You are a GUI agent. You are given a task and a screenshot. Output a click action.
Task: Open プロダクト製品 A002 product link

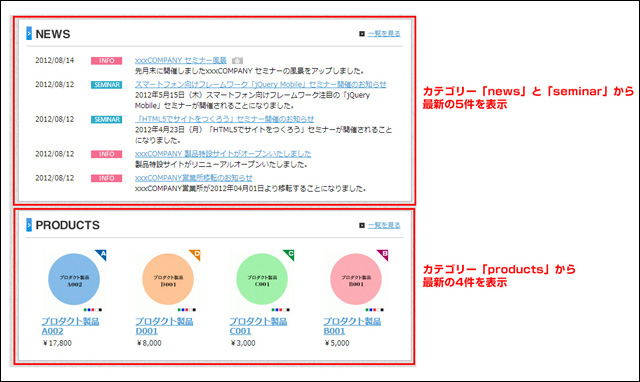[70, 326]
